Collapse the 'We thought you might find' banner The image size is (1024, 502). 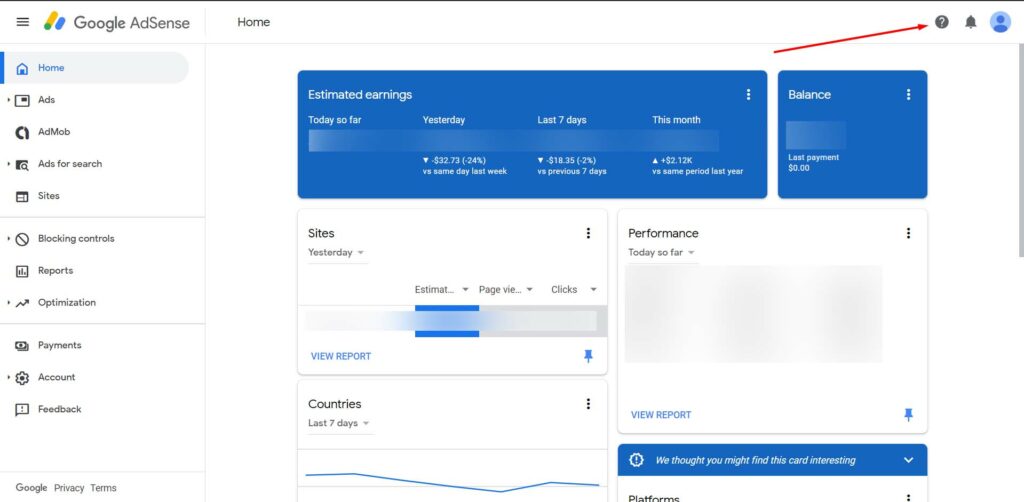pyautogui.click(x=908, y=460)
